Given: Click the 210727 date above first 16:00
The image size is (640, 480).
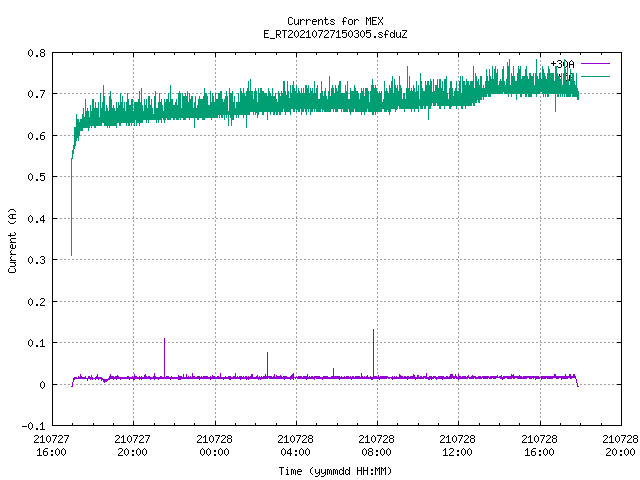Looking at the screenshot, I should 51,439.
